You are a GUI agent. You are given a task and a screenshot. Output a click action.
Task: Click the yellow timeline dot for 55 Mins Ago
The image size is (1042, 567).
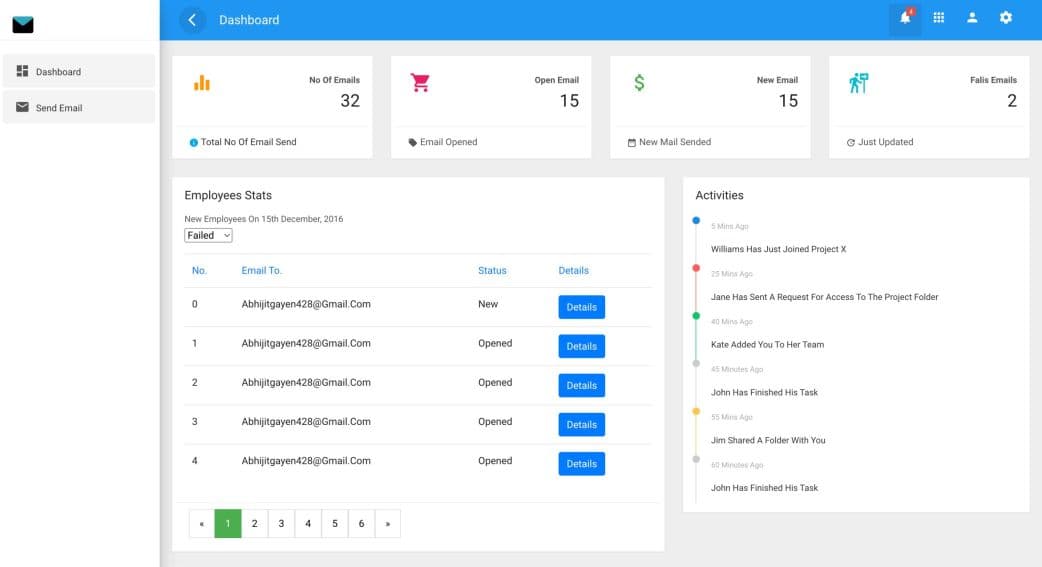pos(696,411)
